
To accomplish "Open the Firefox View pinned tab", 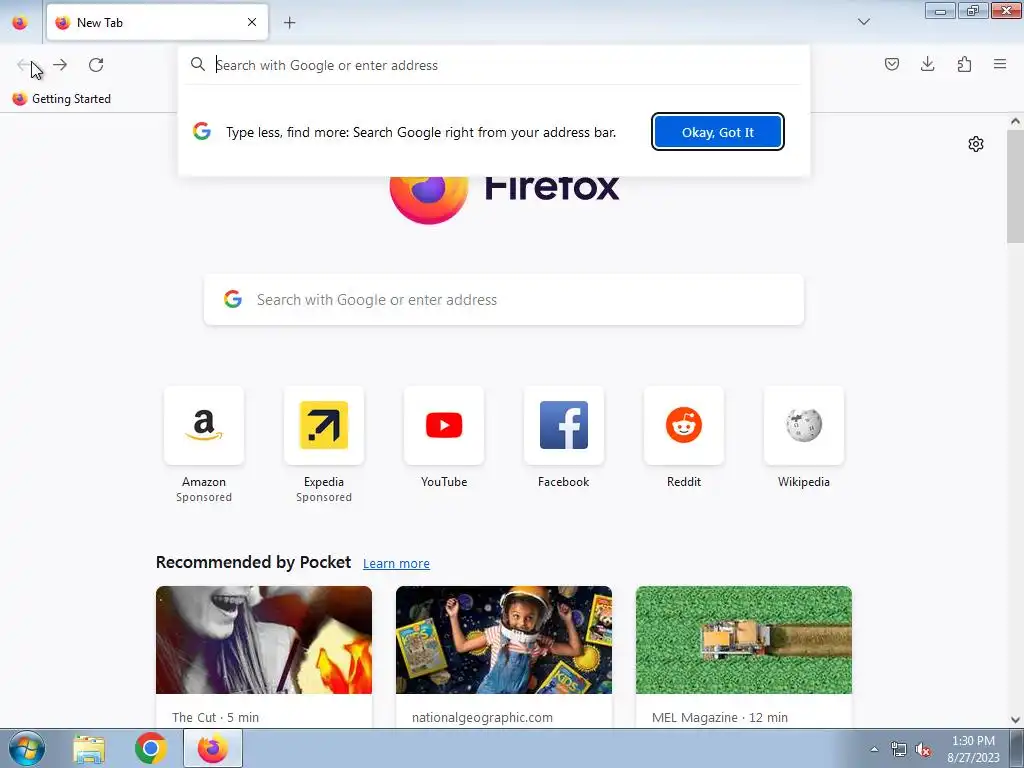I will (x=20, y=22).
